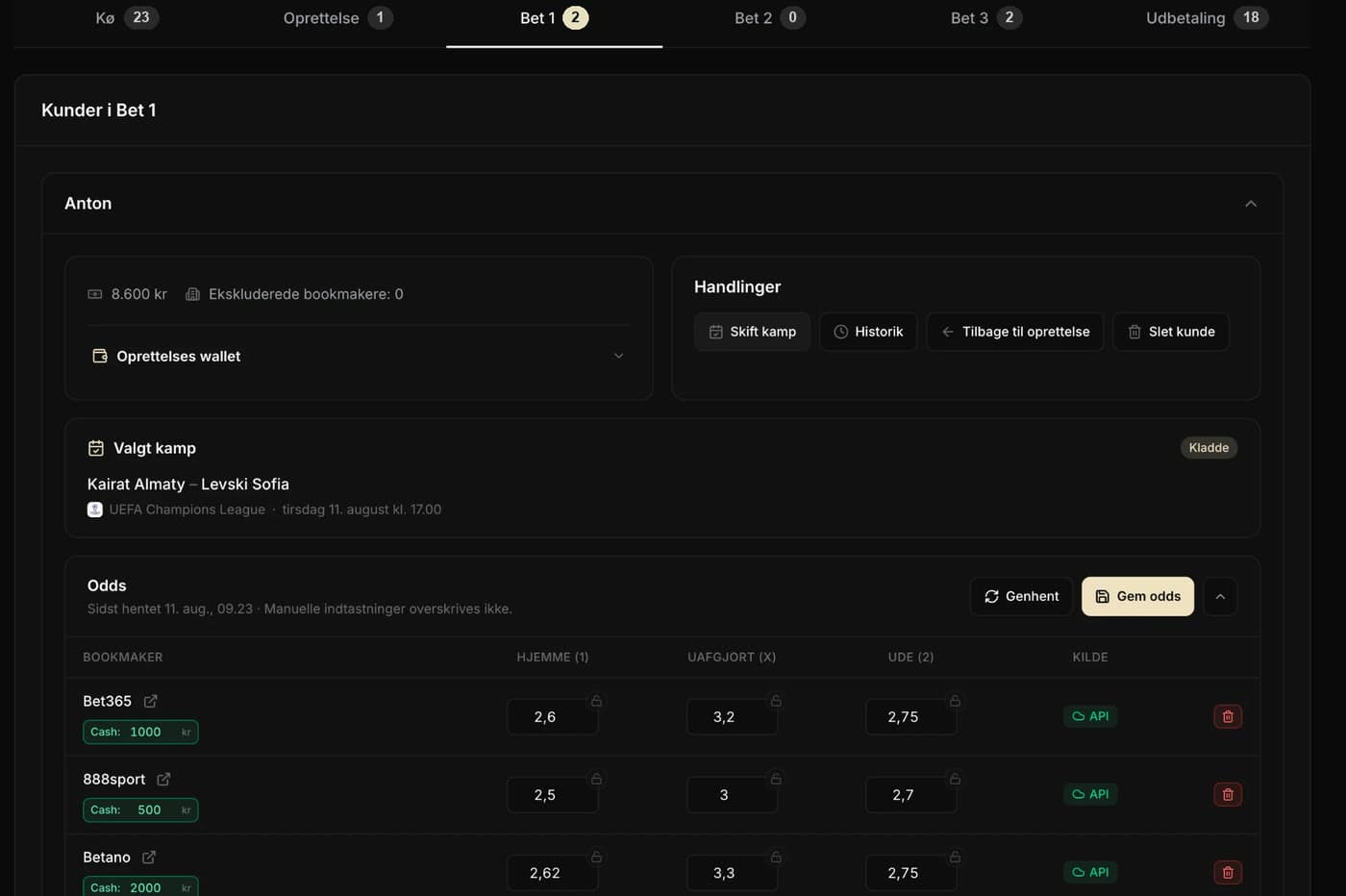Image resolution: width=1346 pixels, height=896 pixels.
Task: Click the Bet365 API source badge
Action: pyautogui.click(x=1090, y=716)
